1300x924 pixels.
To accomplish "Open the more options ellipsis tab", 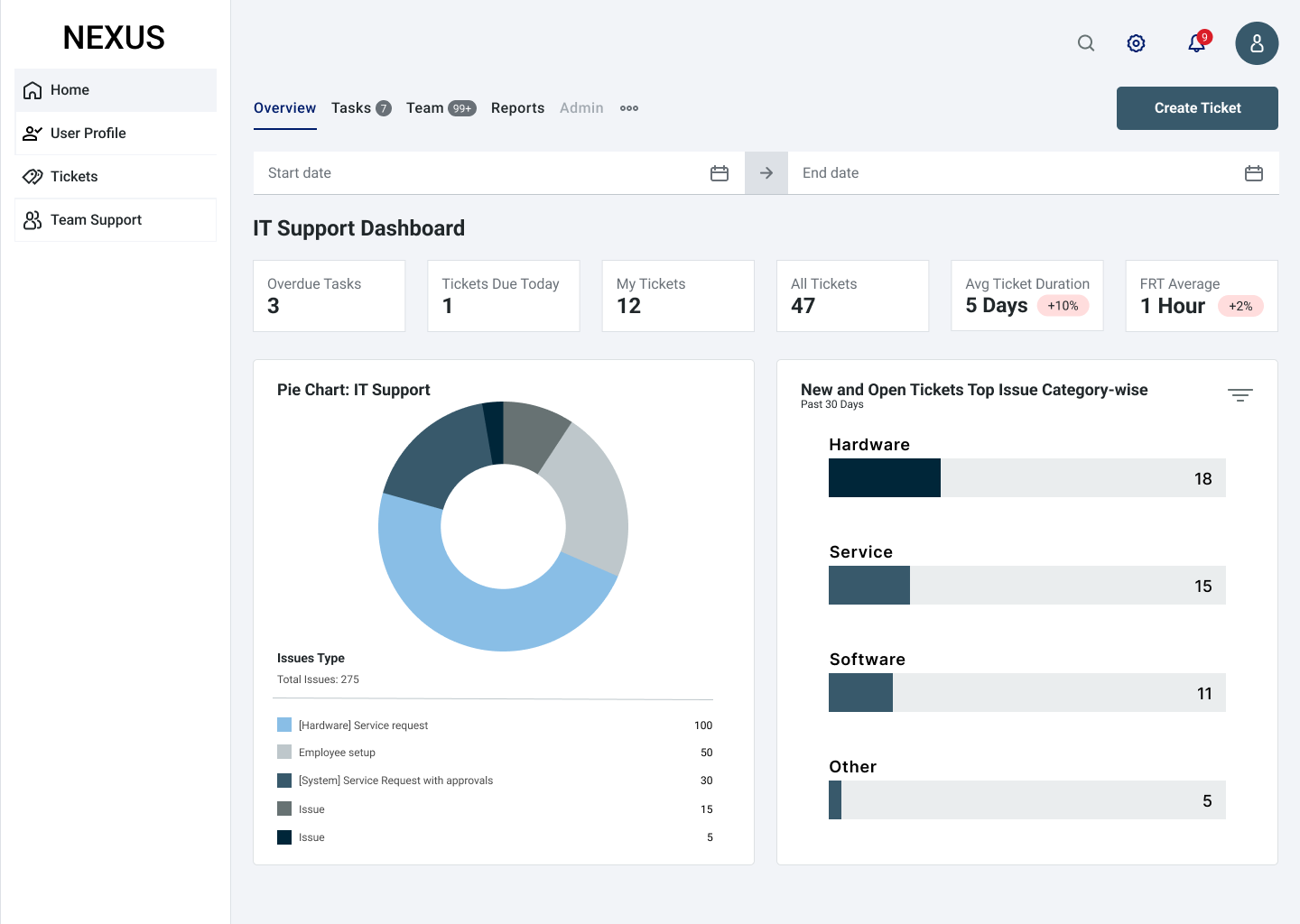I will pos(629,108).
